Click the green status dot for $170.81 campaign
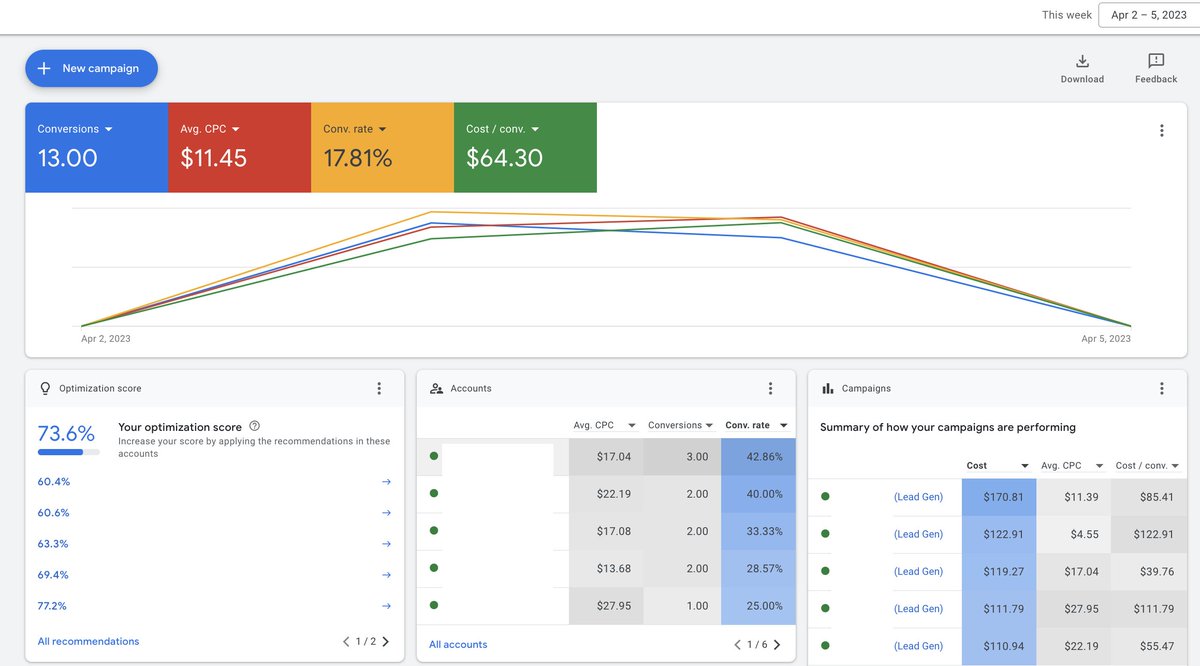This screenshot has height=666, width=1200. [825, 496]
